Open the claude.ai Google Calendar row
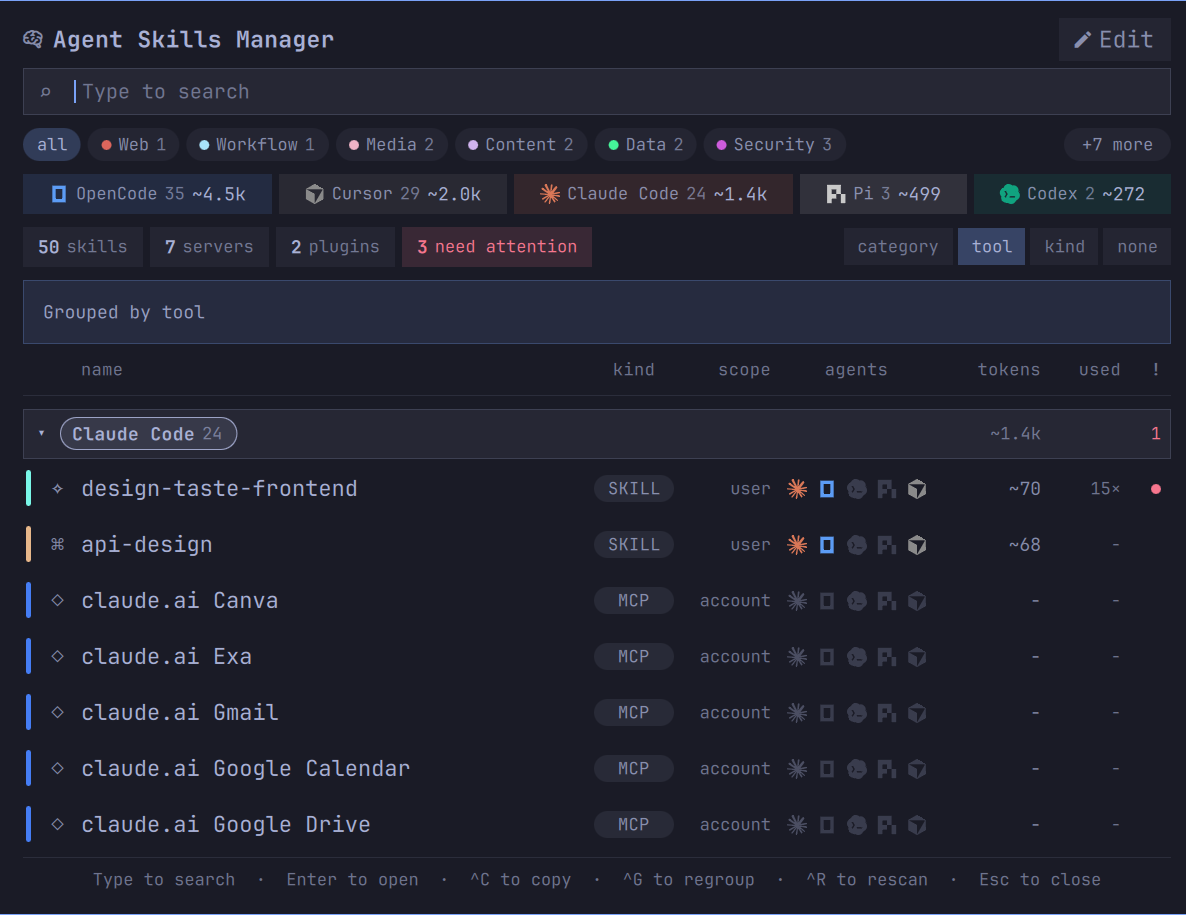The image size is (1186, 915). click(597, 768)
